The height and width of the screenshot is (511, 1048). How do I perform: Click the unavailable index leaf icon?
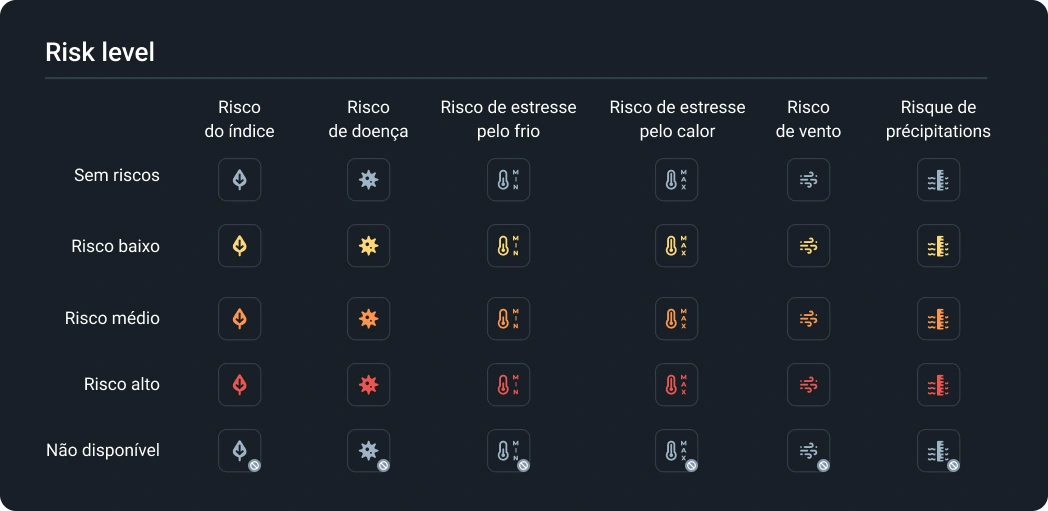click(240, 451)
